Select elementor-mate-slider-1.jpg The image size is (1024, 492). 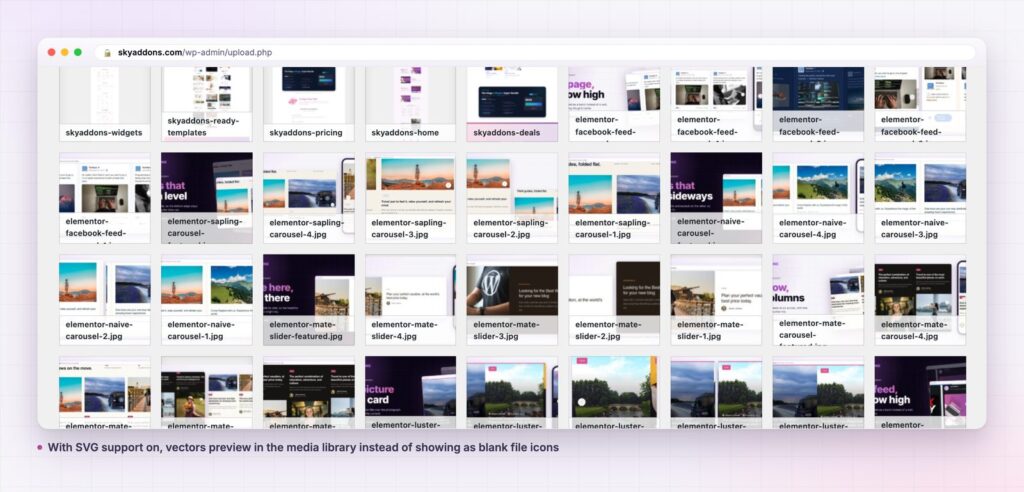(716, 300)
